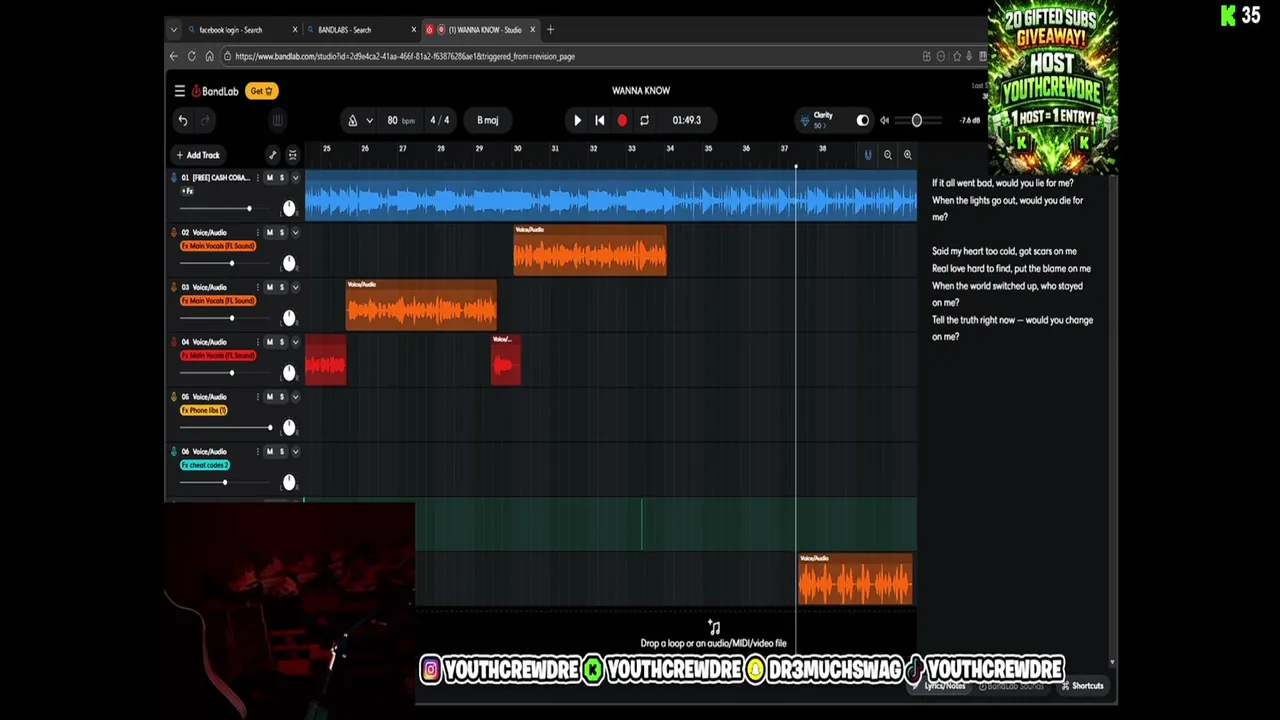This screenshot has width=1280, height=720.
Task: Mute track 02 Voice/Audio
Action: pyautogui.click(x=270, y=232)
